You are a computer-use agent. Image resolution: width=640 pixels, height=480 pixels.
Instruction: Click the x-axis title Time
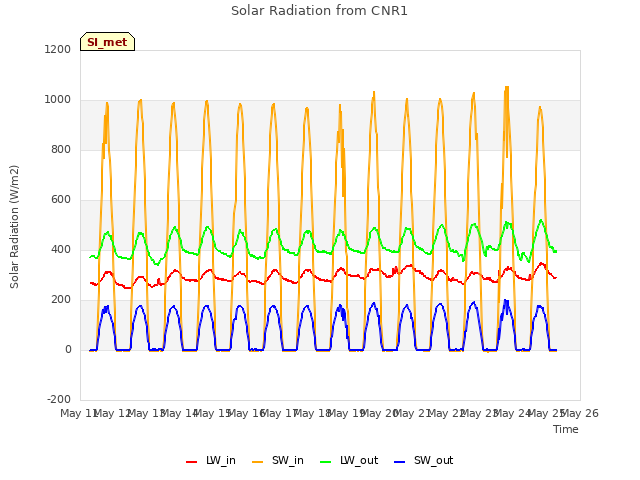pos(566,429)
